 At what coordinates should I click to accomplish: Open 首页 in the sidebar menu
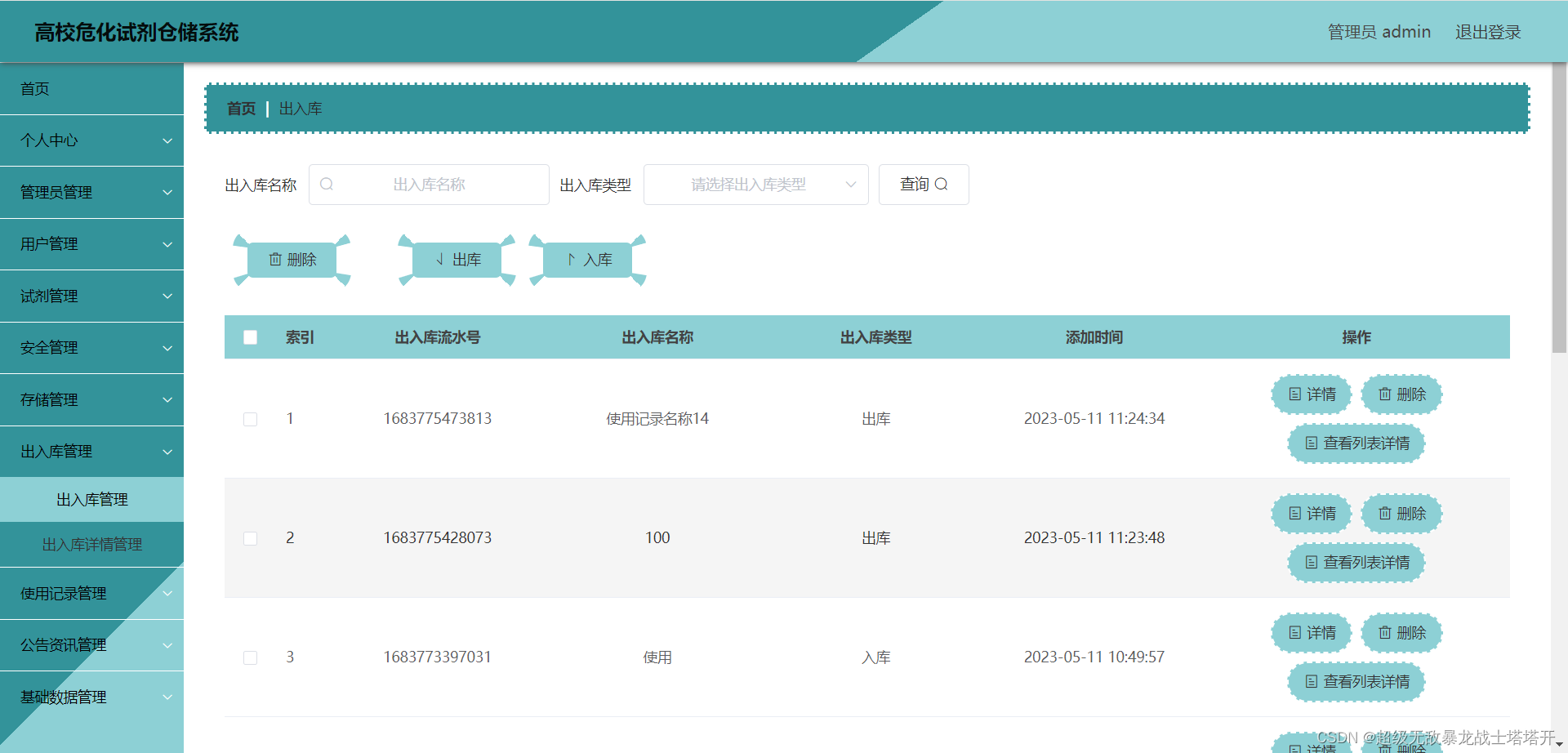click(91, 89)
